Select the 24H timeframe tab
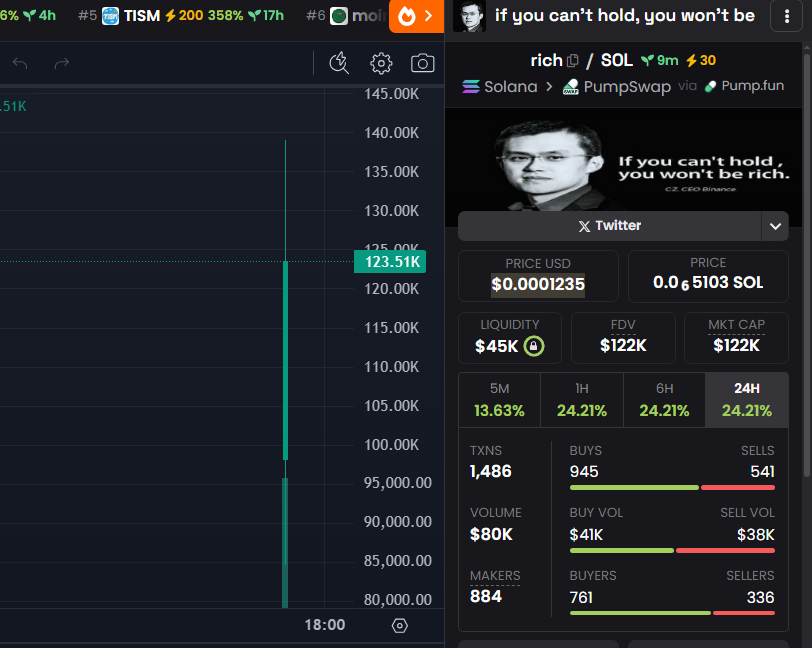Image resolution: width=812 pixels, height=648 pixels. [x=747, y=400]
